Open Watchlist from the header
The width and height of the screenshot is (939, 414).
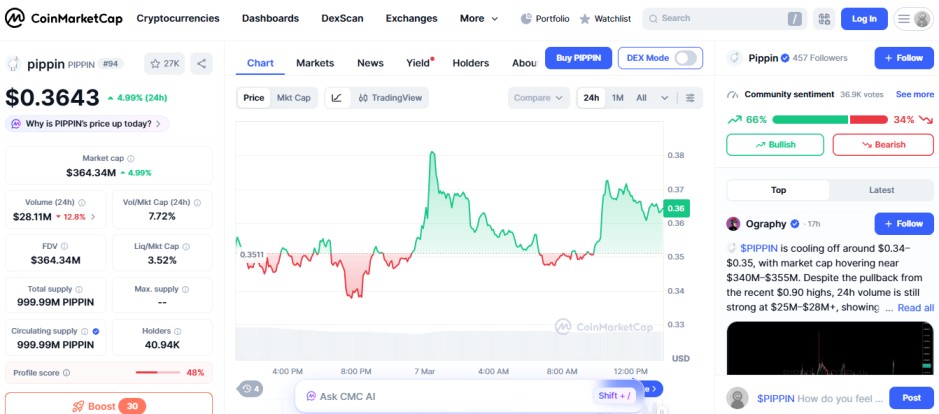click(x=605, y=18)
